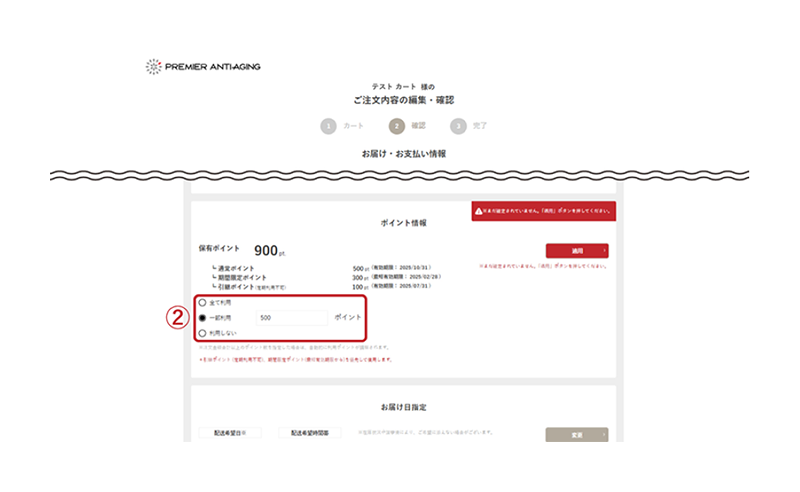
Task: Click the 保有ポイント label
Action: 219,248
